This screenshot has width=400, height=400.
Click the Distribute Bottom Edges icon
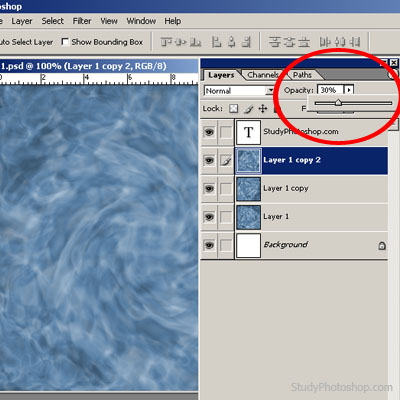pos(304,42)
